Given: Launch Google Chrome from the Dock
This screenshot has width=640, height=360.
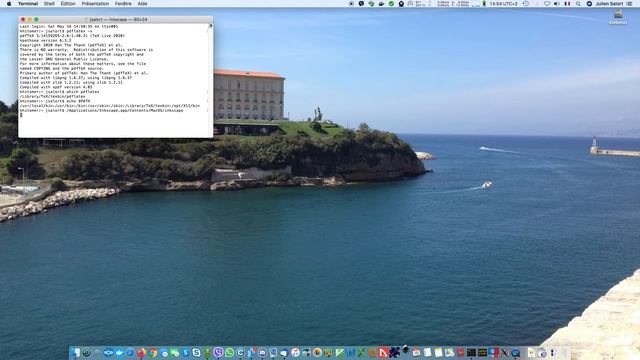Looking at the screenshot, I should pyautogui.click(x=153, y=352).
